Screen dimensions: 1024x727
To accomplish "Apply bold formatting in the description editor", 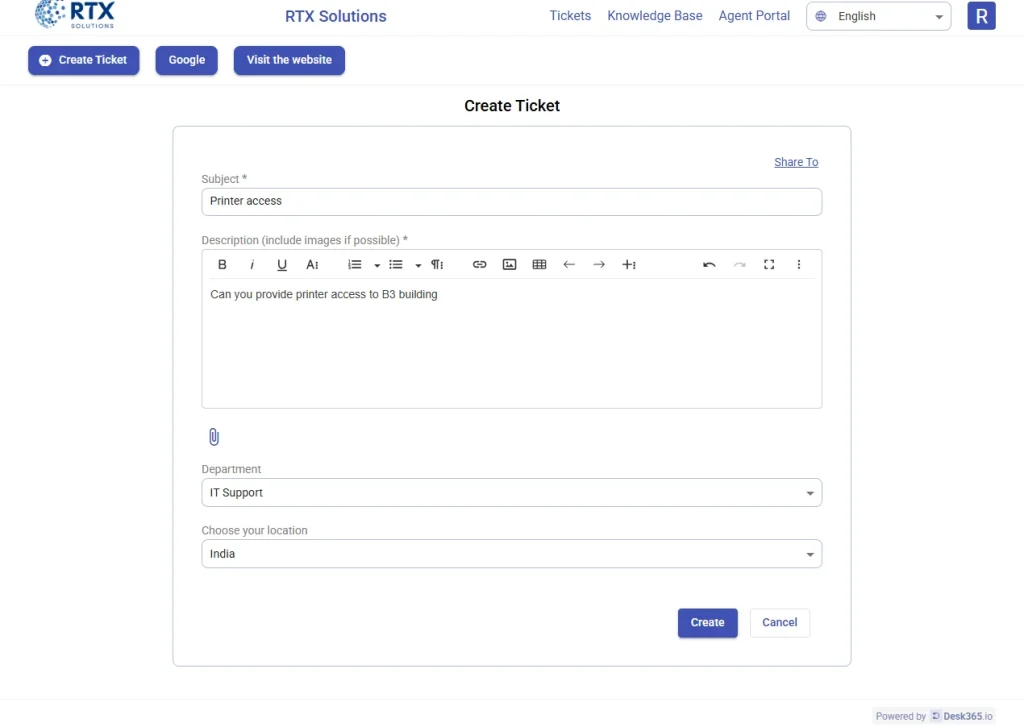I will 222,264.
